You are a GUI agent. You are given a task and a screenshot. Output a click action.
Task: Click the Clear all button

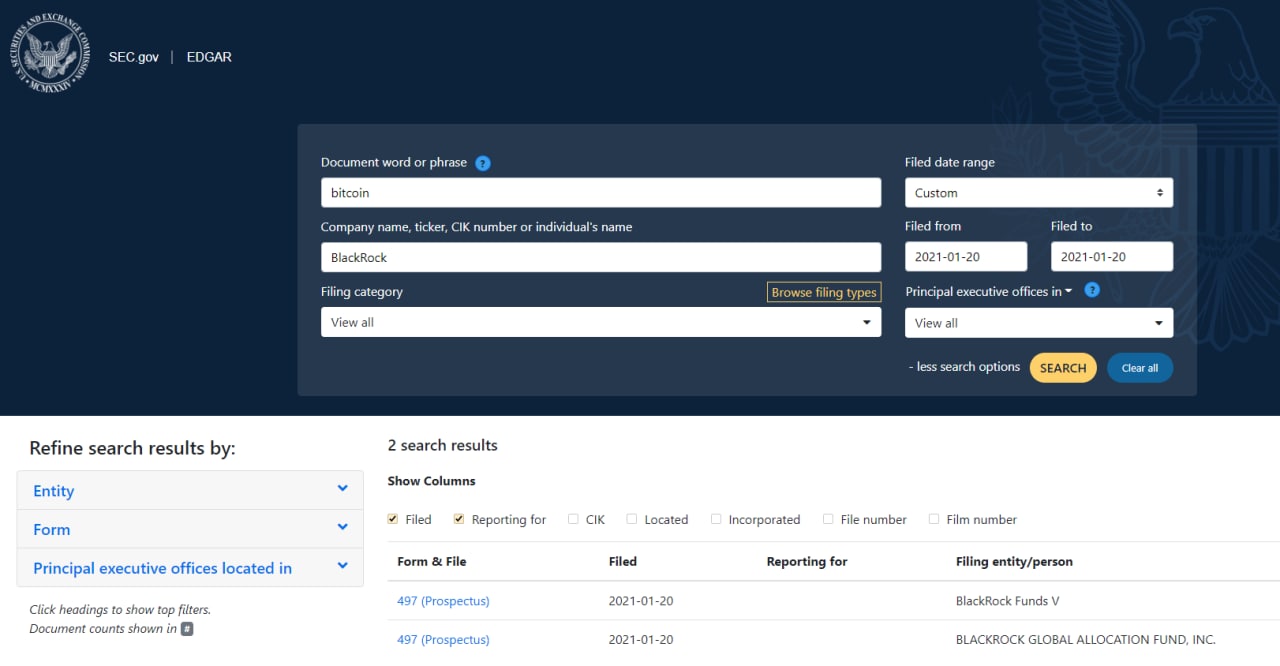click(x=1140, y=368)
